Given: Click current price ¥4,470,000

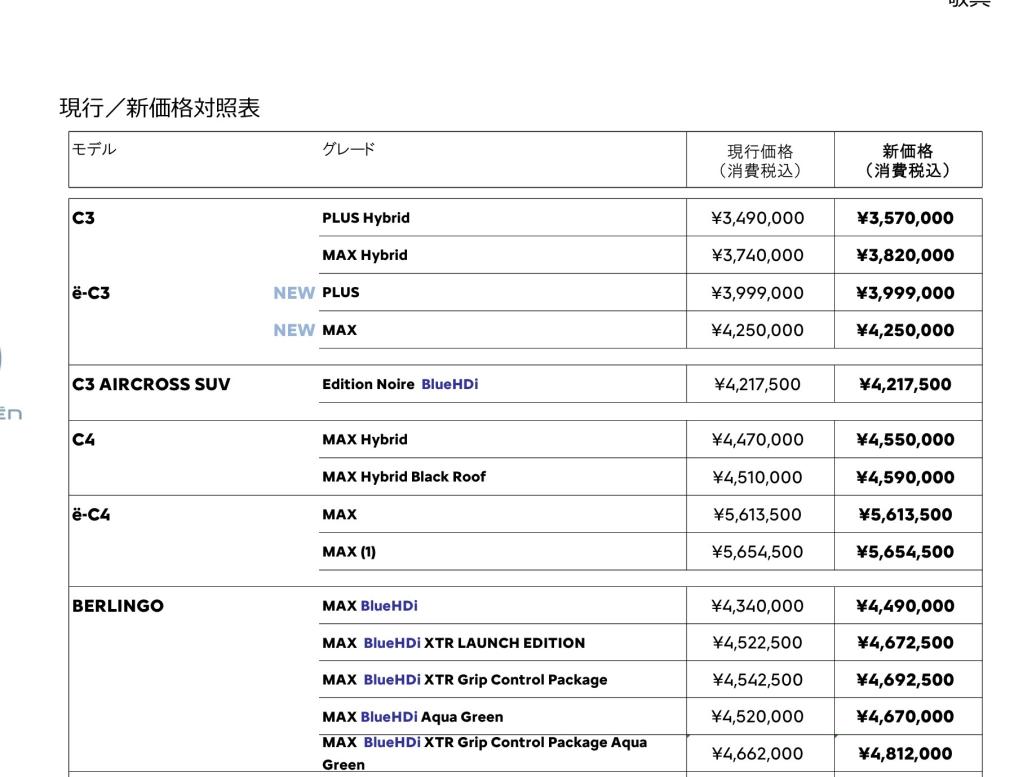Looking at the screenshot, I should tap(757, 440).
